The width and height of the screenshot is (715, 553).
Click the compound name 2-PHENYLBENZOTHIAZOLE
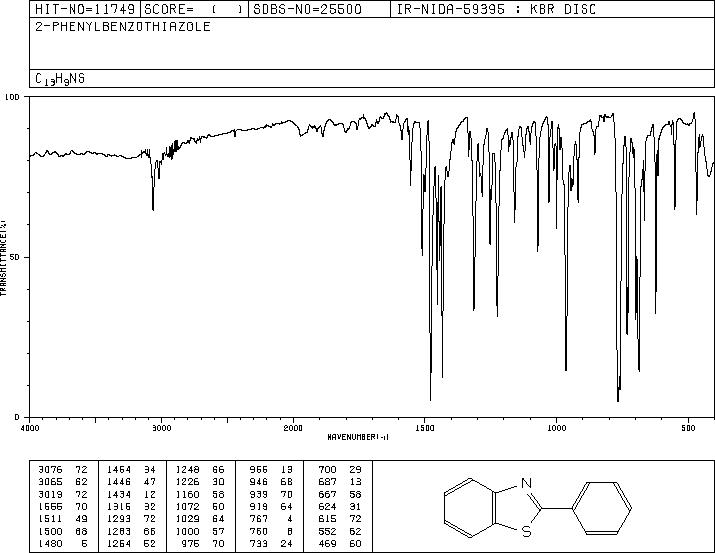[x=123, y=26]
